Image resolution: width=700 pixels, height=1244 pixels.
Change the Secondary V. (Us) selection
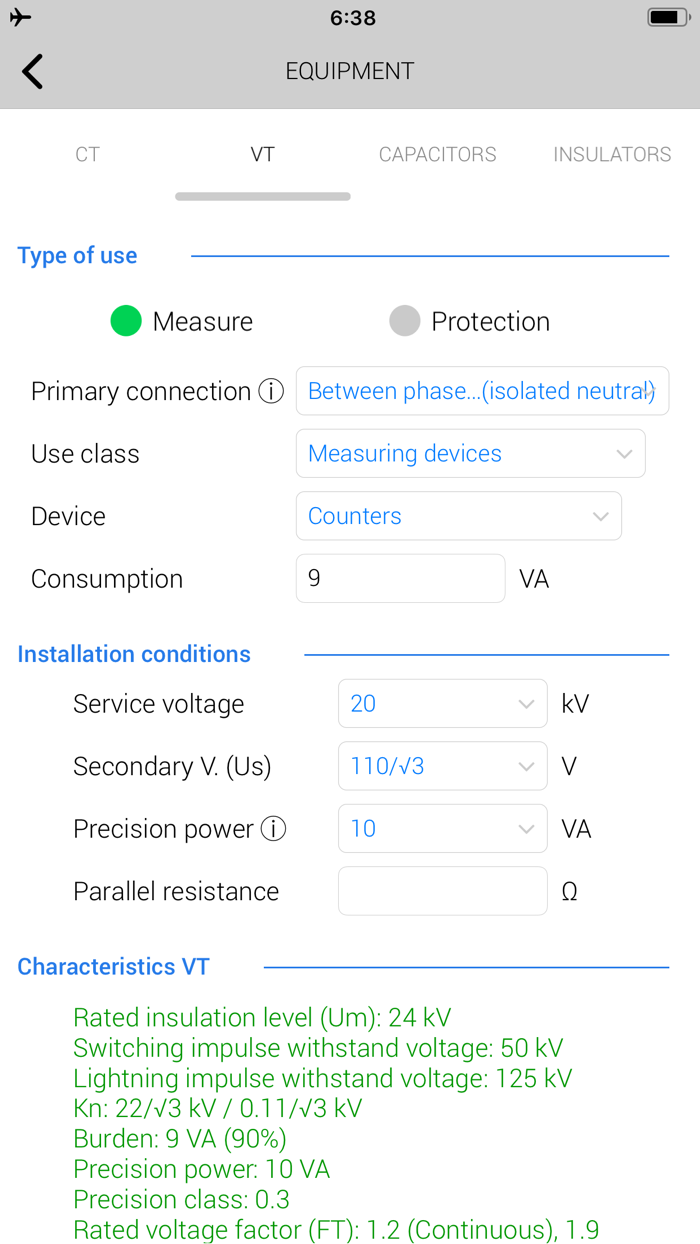(x=442, y=766)
